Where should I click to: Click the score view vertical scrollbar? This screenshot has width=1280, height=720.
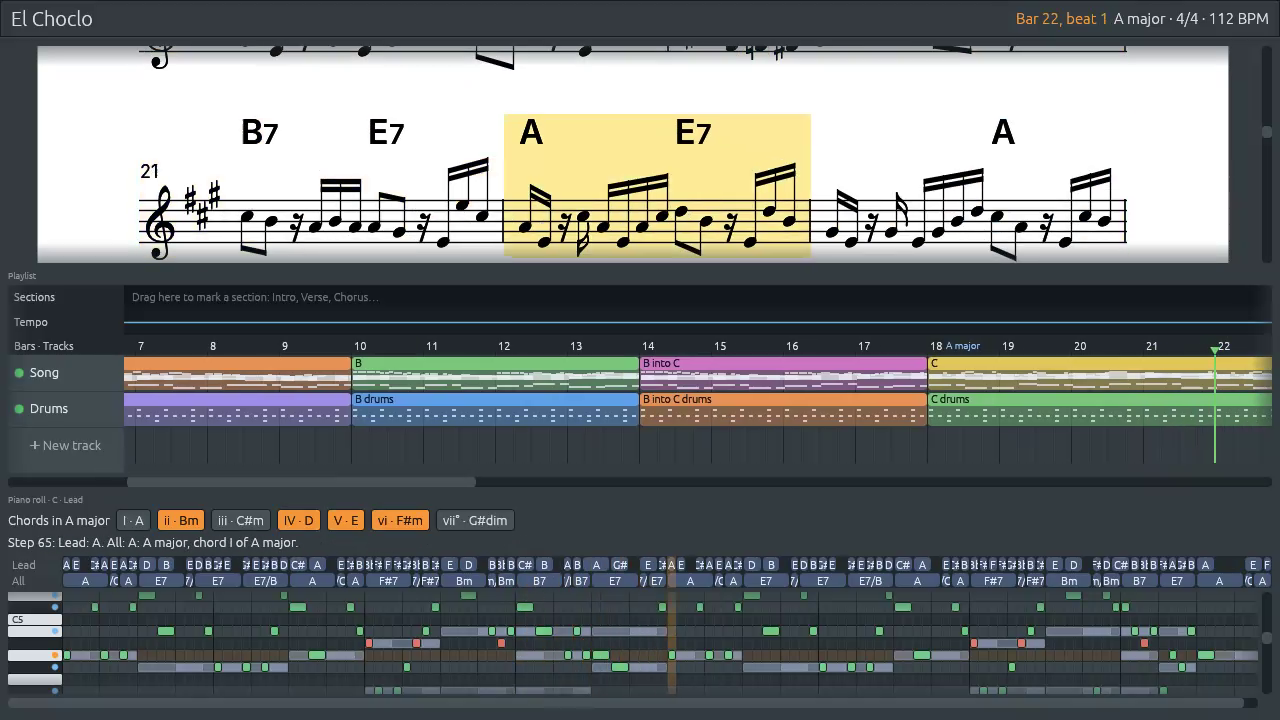[1267, 131]
